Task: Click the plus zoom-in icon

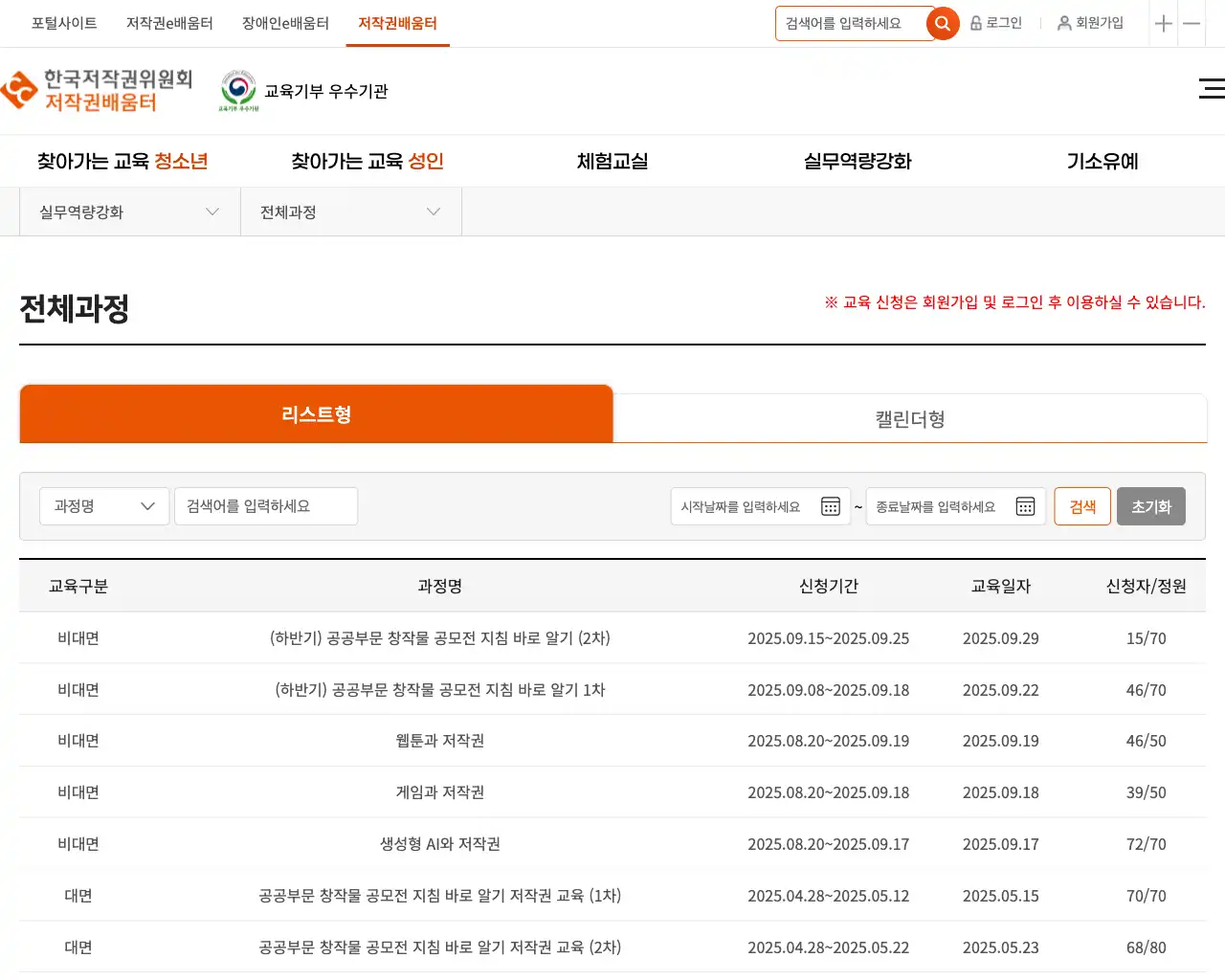Action: [x=1164, y=24]
